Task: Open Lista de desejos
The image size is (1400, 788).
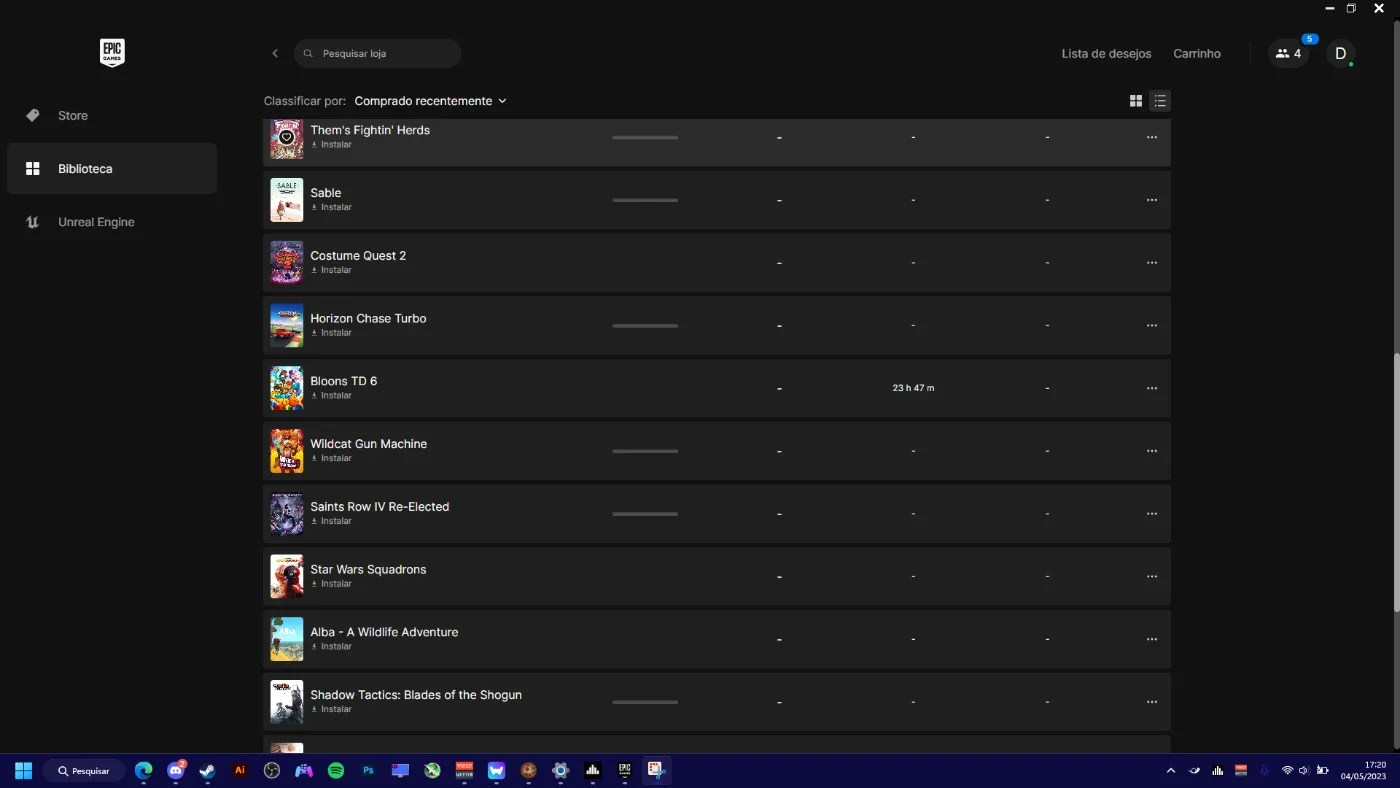Action: pos(1106,54)
